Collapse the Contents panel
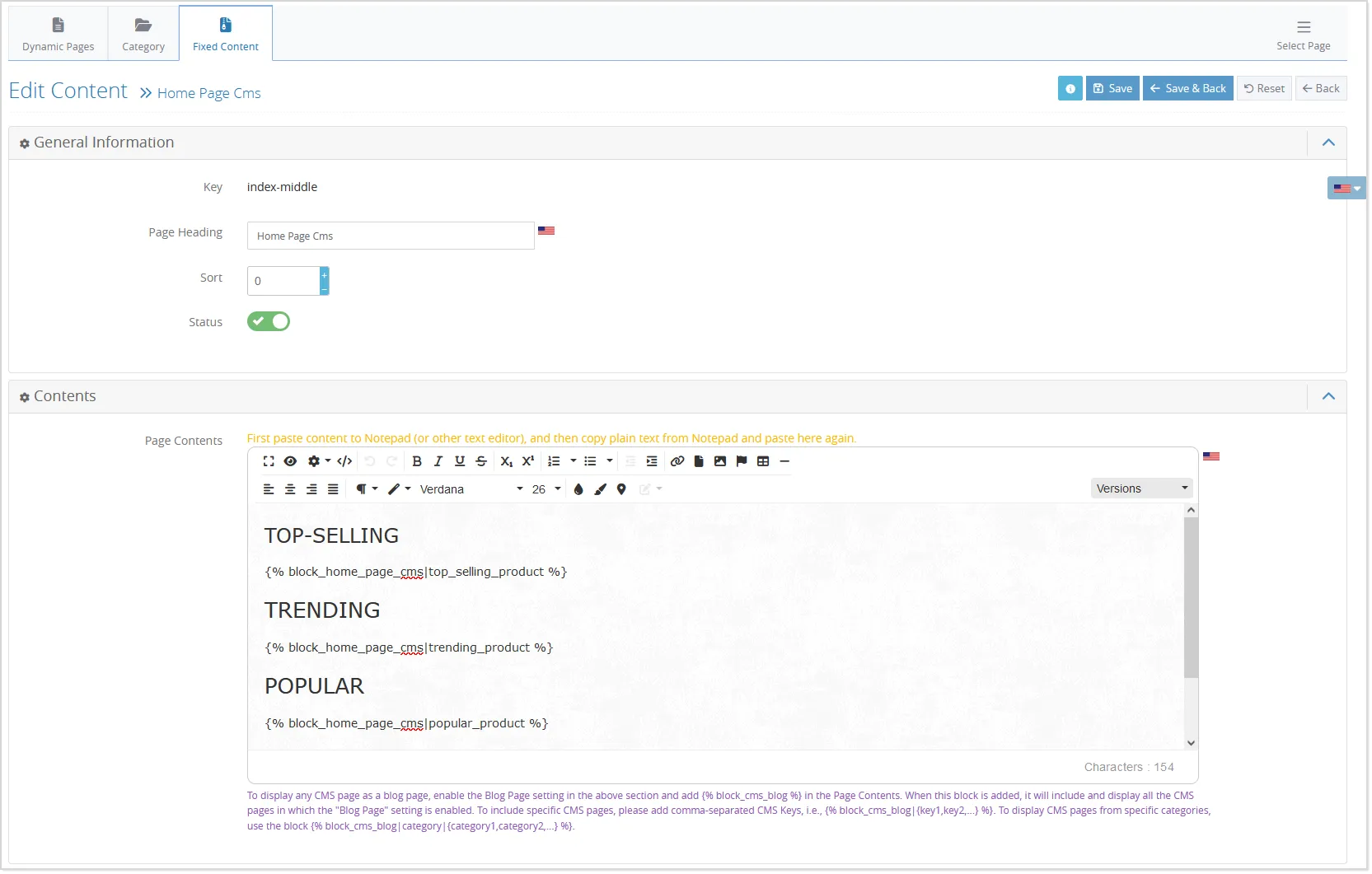The width and height of the screenshot is (1372, 874). 1328,397
